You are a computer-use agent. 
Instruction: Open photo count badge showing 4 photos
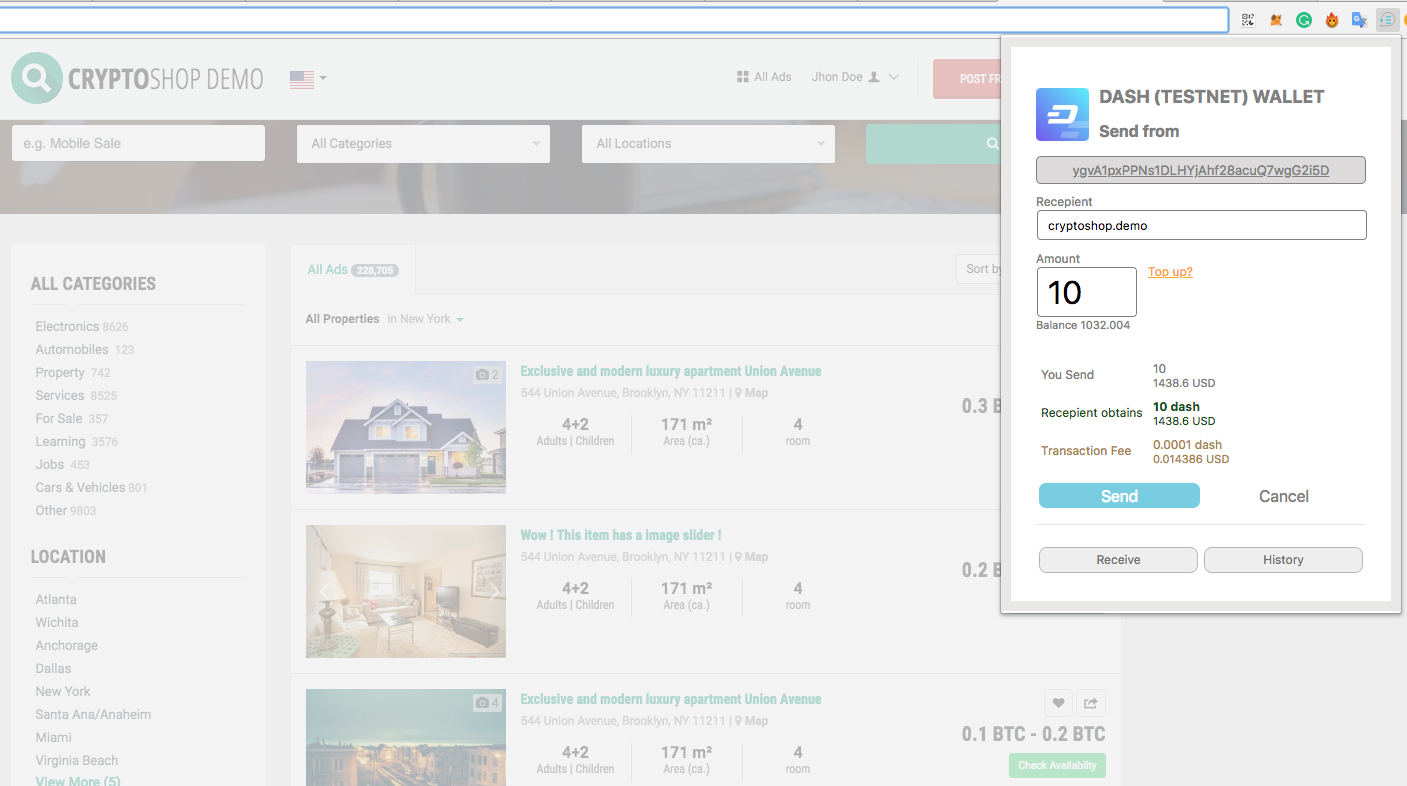[487, 703]
